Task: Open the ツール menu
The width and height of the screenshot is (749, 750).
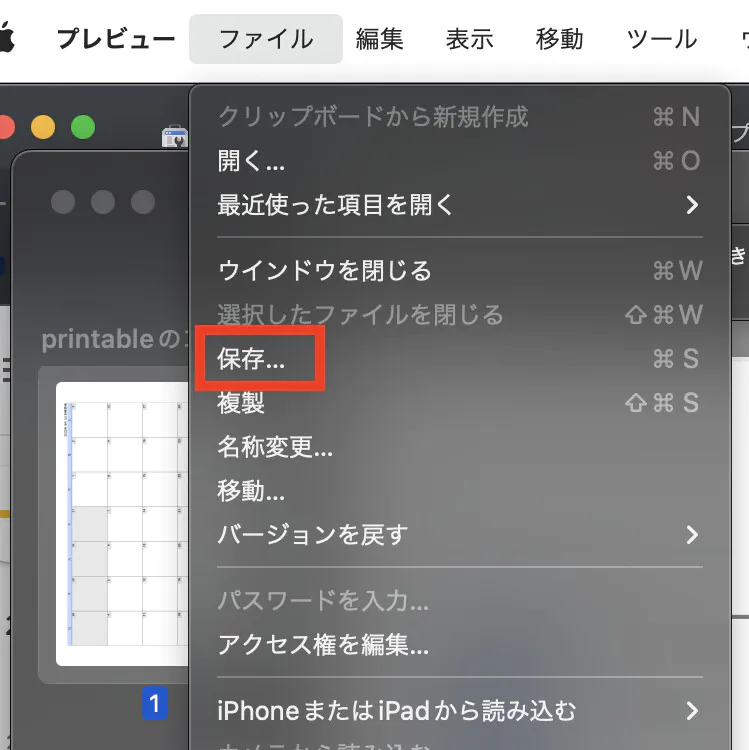Action: pos(661,39)
